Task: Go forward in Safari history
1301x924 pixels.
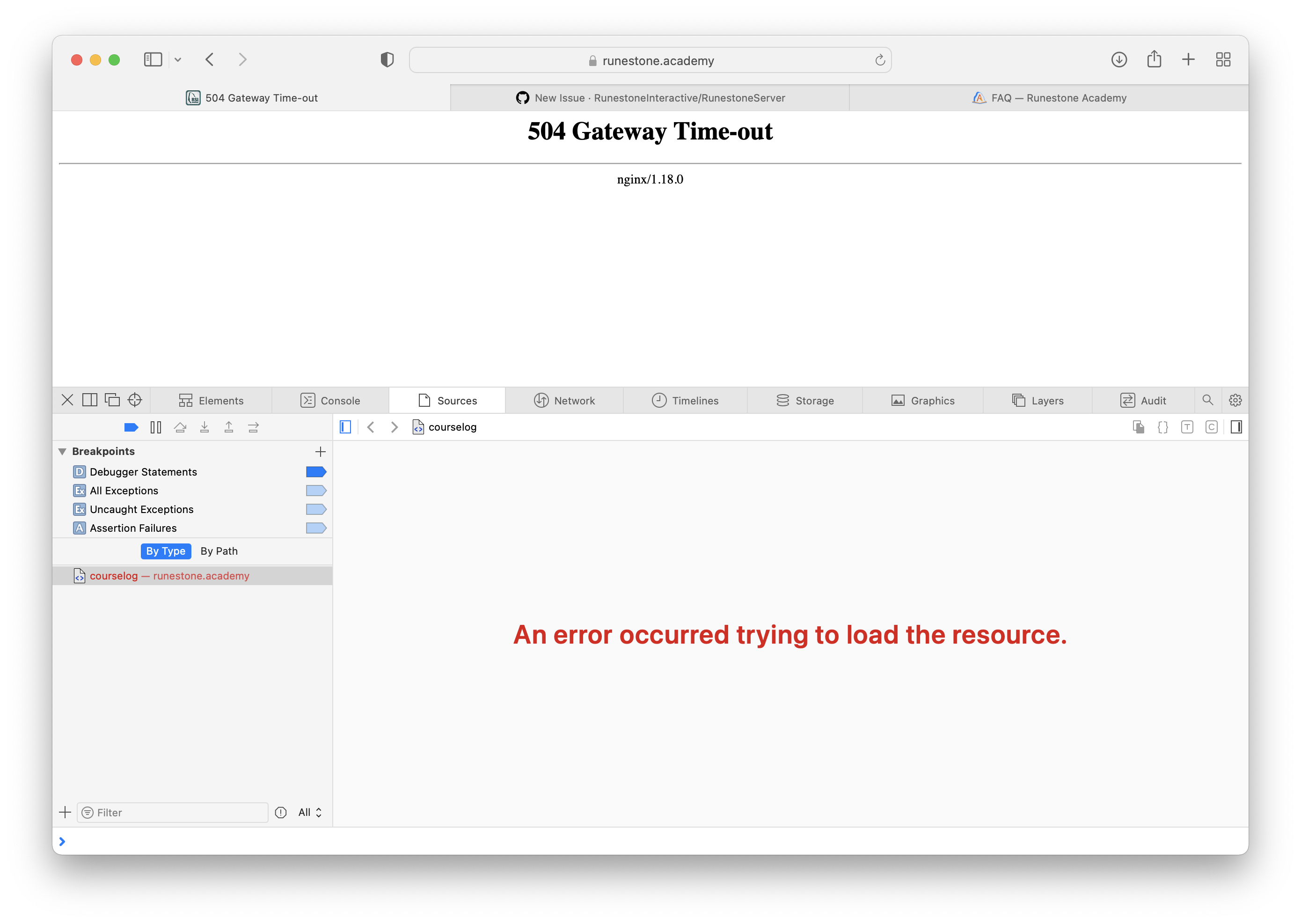Action: (x=243, y=60)
